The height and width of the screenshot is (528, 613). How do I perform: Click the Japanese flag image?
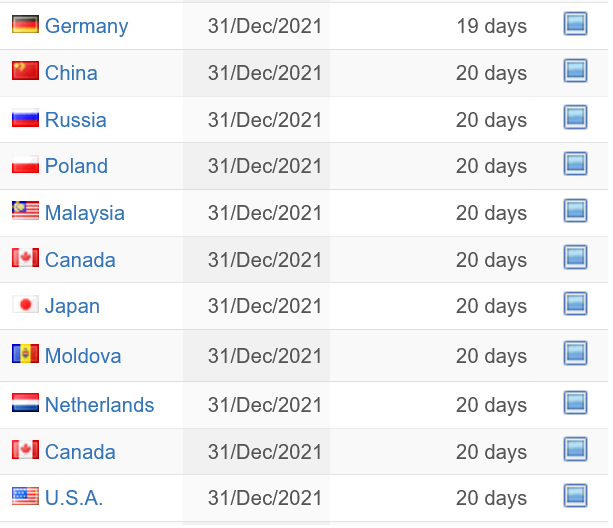click(25, 304)
